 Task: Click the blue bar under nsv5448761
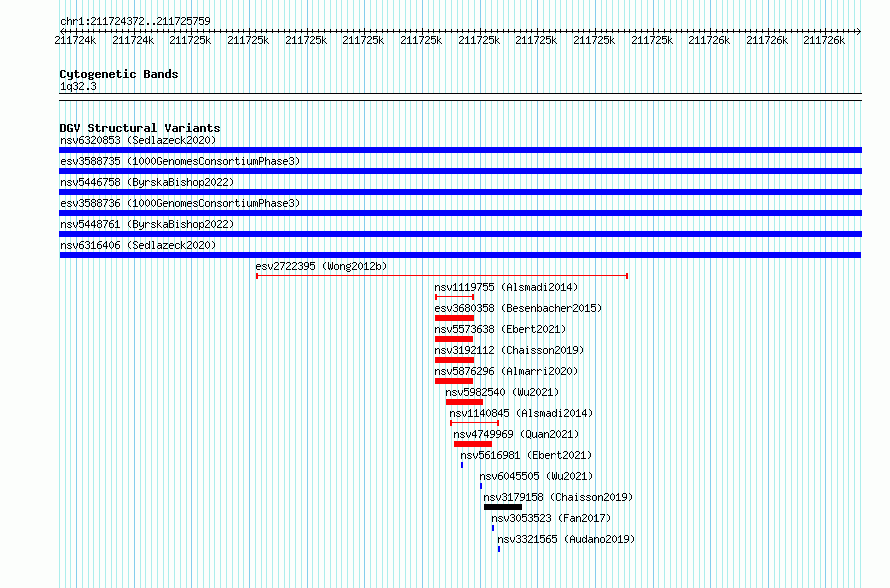pos(460,234)
